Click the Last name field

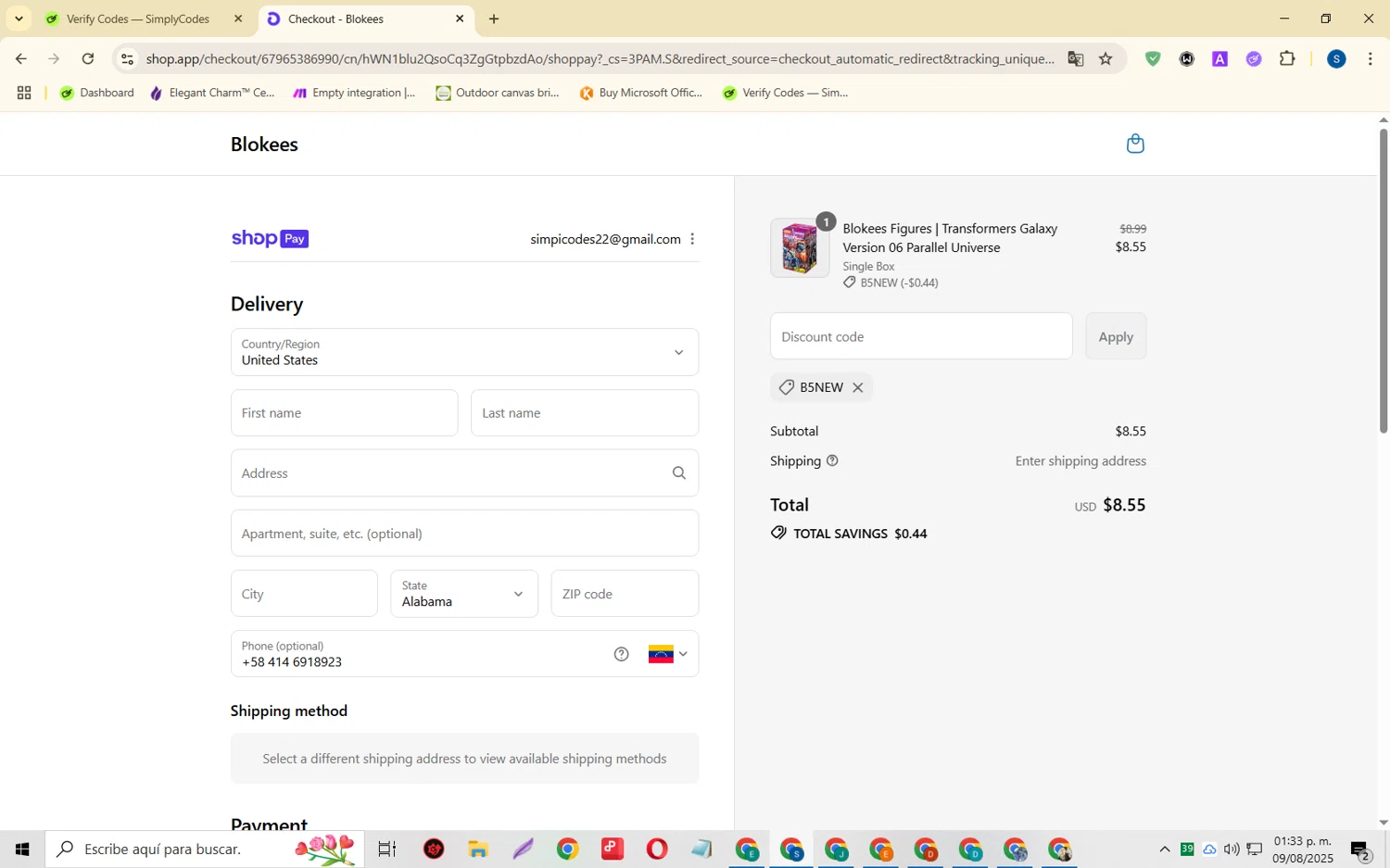pyautogui.click(x=585, y=413)
